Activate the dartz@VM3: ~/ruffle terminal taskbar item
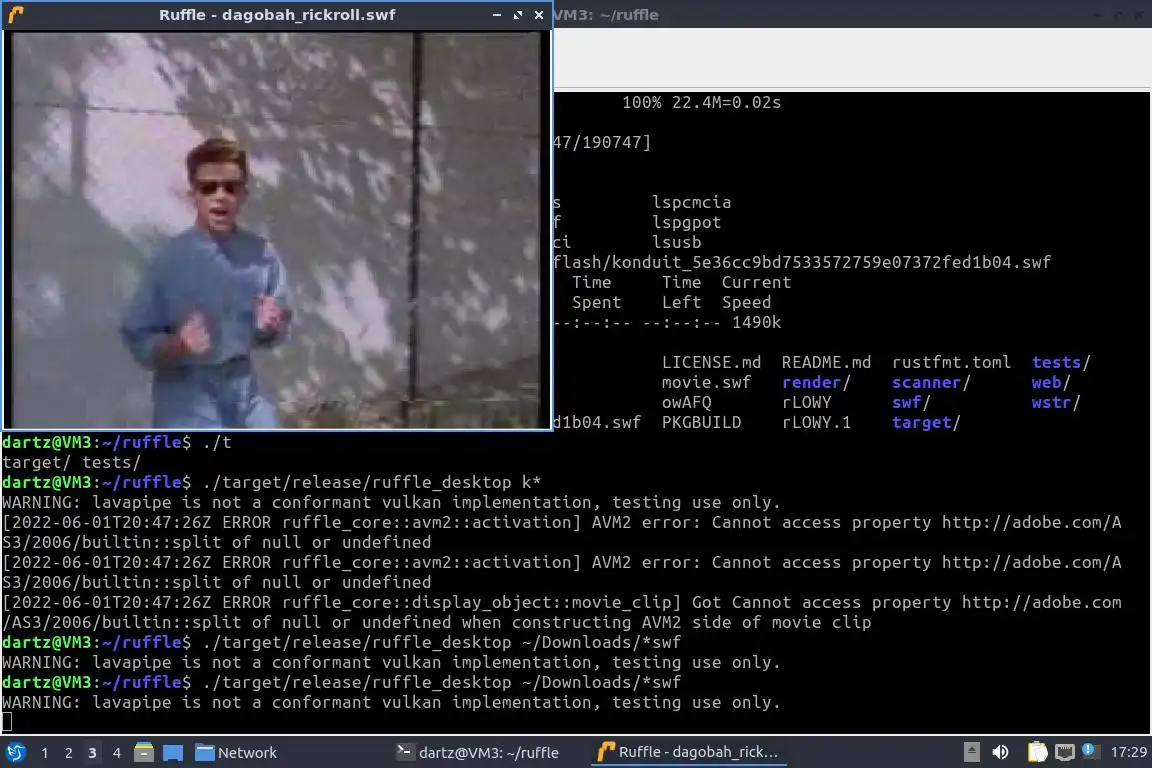Screen dimensions: 1152x768 (x=478, y=753)
